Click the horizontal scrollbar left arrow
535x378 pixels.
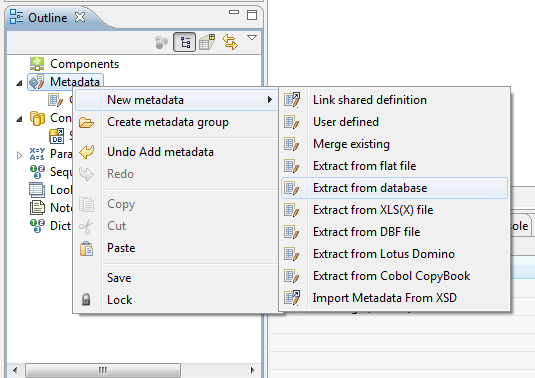pyautogui.click(x=15, y=370)
